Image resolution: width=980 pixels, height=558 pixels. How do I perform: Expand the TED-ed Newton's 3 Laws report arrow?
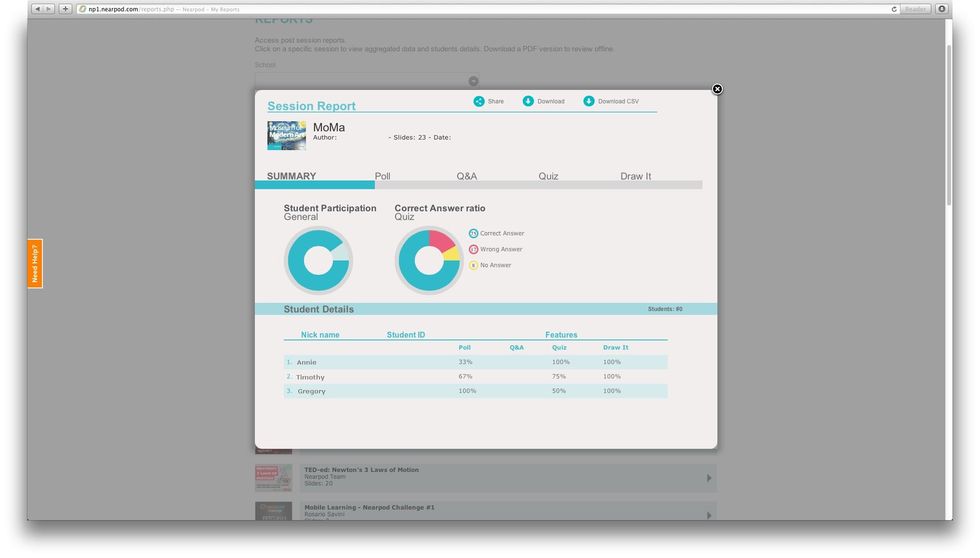[709, 478]
